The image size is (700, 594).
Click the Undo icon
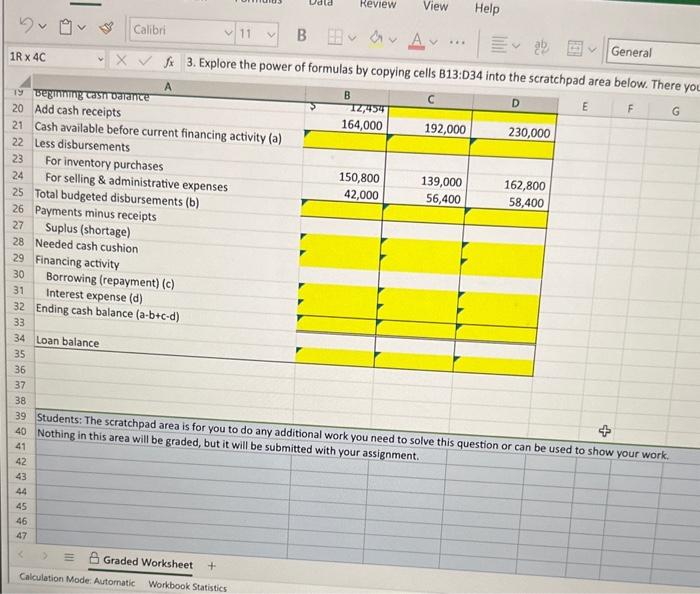[28, 25]
